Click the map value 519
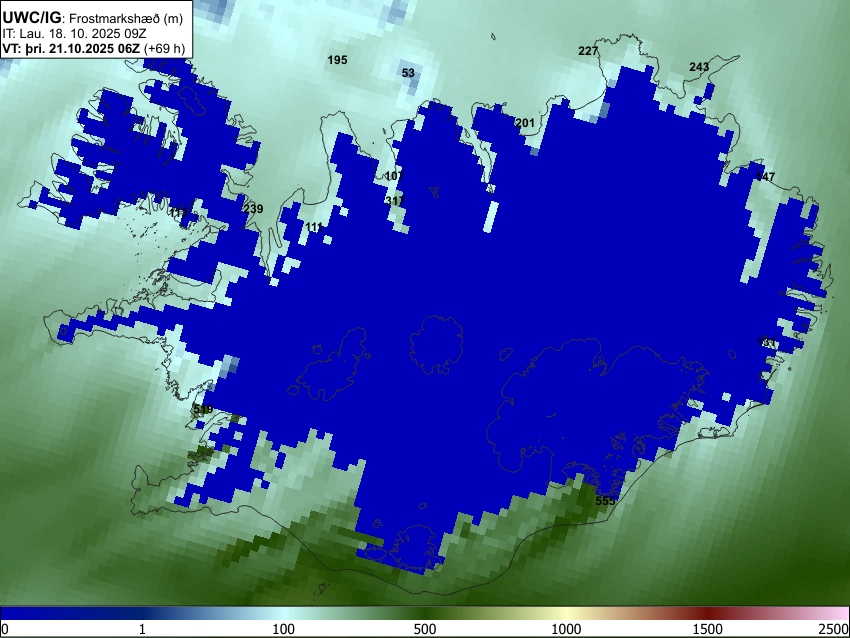Screen dimensions: 850x638 (203, 409)
